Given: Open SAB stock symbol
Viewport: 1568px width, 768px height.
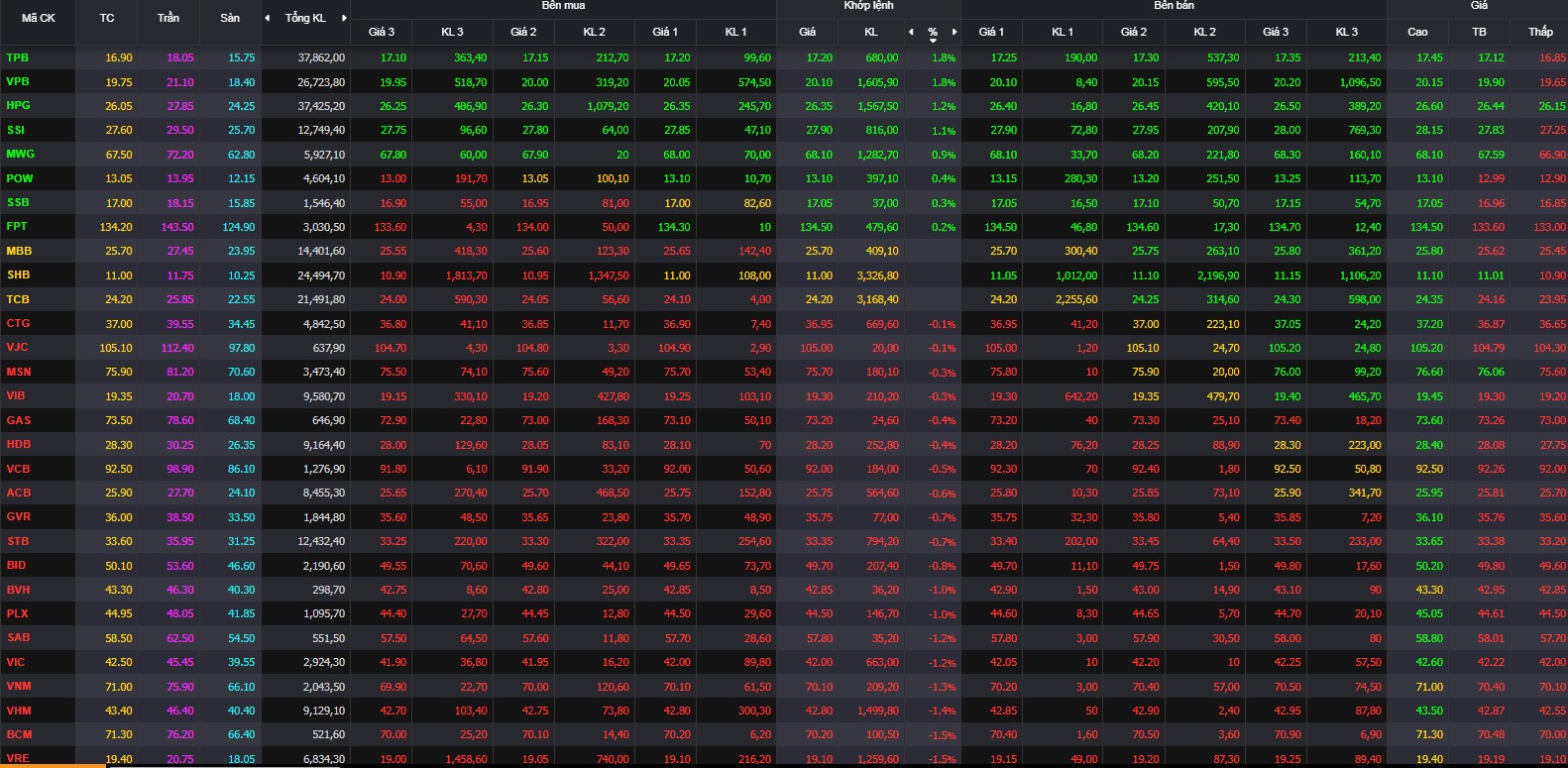Looking at the screenshot, I should coord(18,637).
